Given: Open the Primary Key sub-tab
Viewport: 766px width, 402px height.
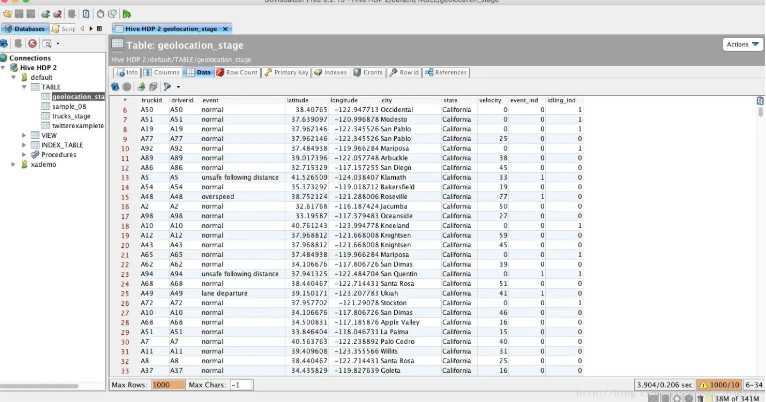Looking at the screenshot, I should click(287, 72).
